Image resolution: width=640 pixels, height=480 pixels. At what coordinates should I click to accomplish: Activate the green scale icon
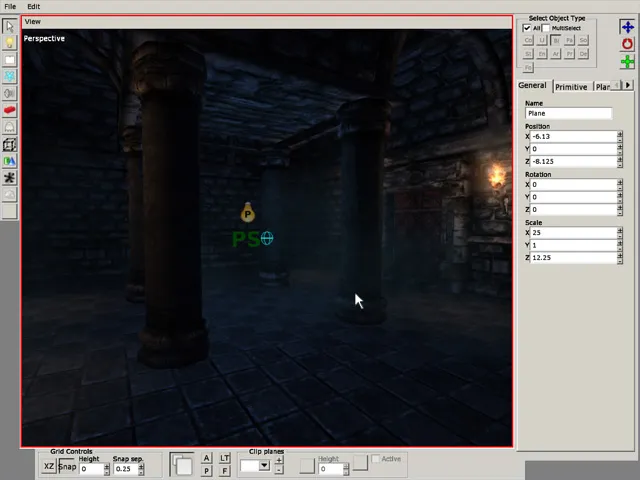(627, 62)
